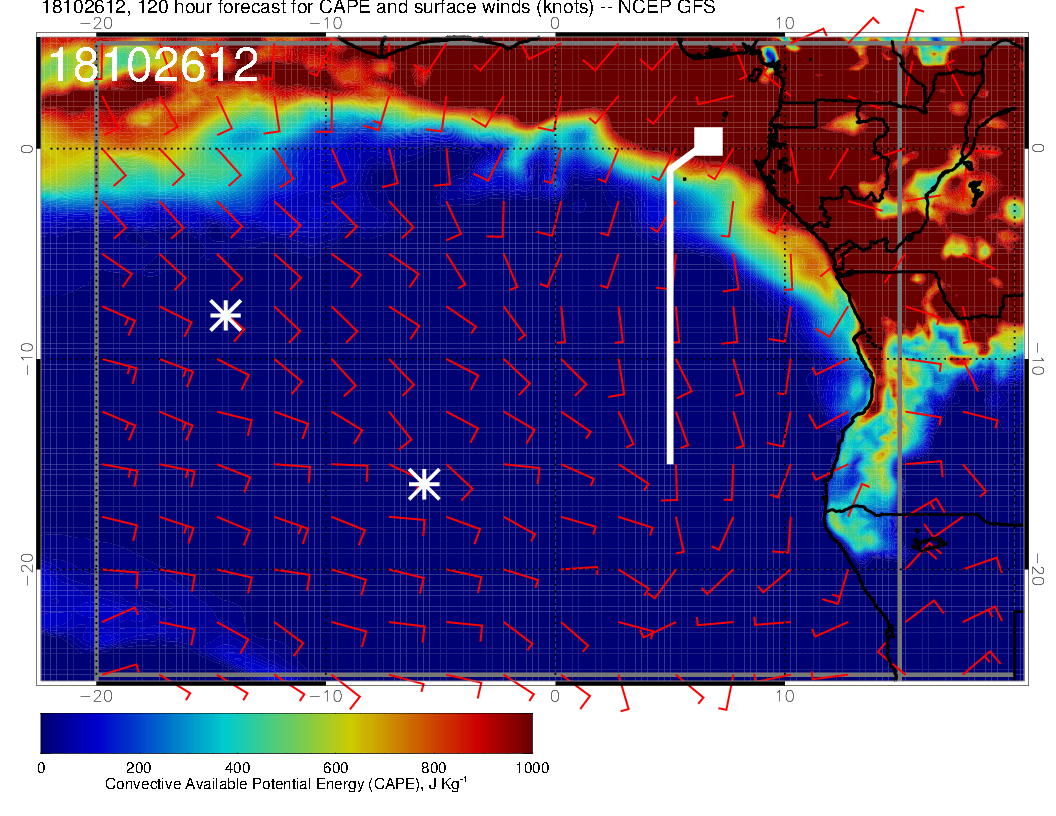Click the upper-left white asterisk marker
The image size is (1056, 816).
[x=226, y=315]
